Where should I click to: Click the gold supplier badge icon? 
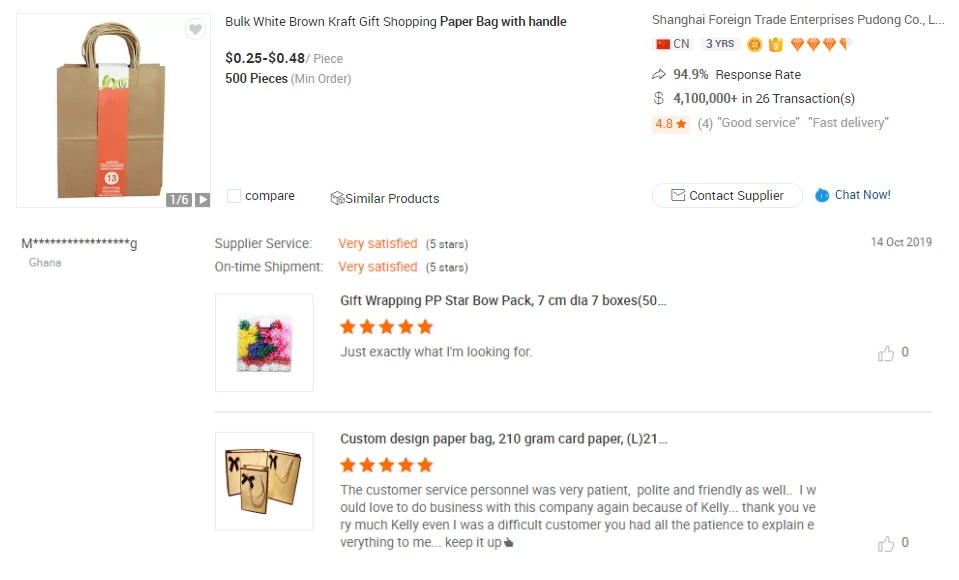pyautogui.click(x=755, y=44)
